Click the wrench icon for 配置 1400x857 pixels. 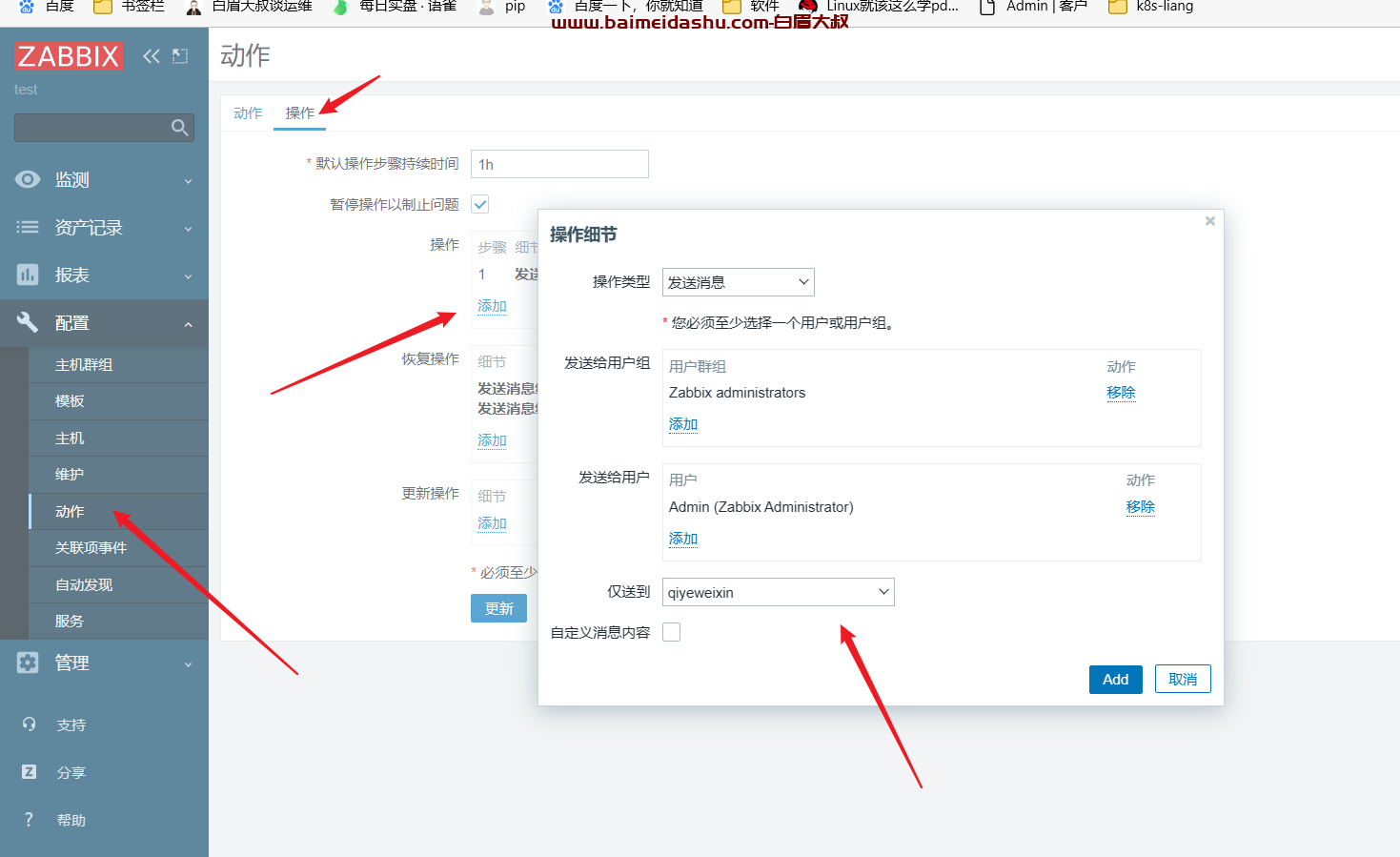[28, 322]
